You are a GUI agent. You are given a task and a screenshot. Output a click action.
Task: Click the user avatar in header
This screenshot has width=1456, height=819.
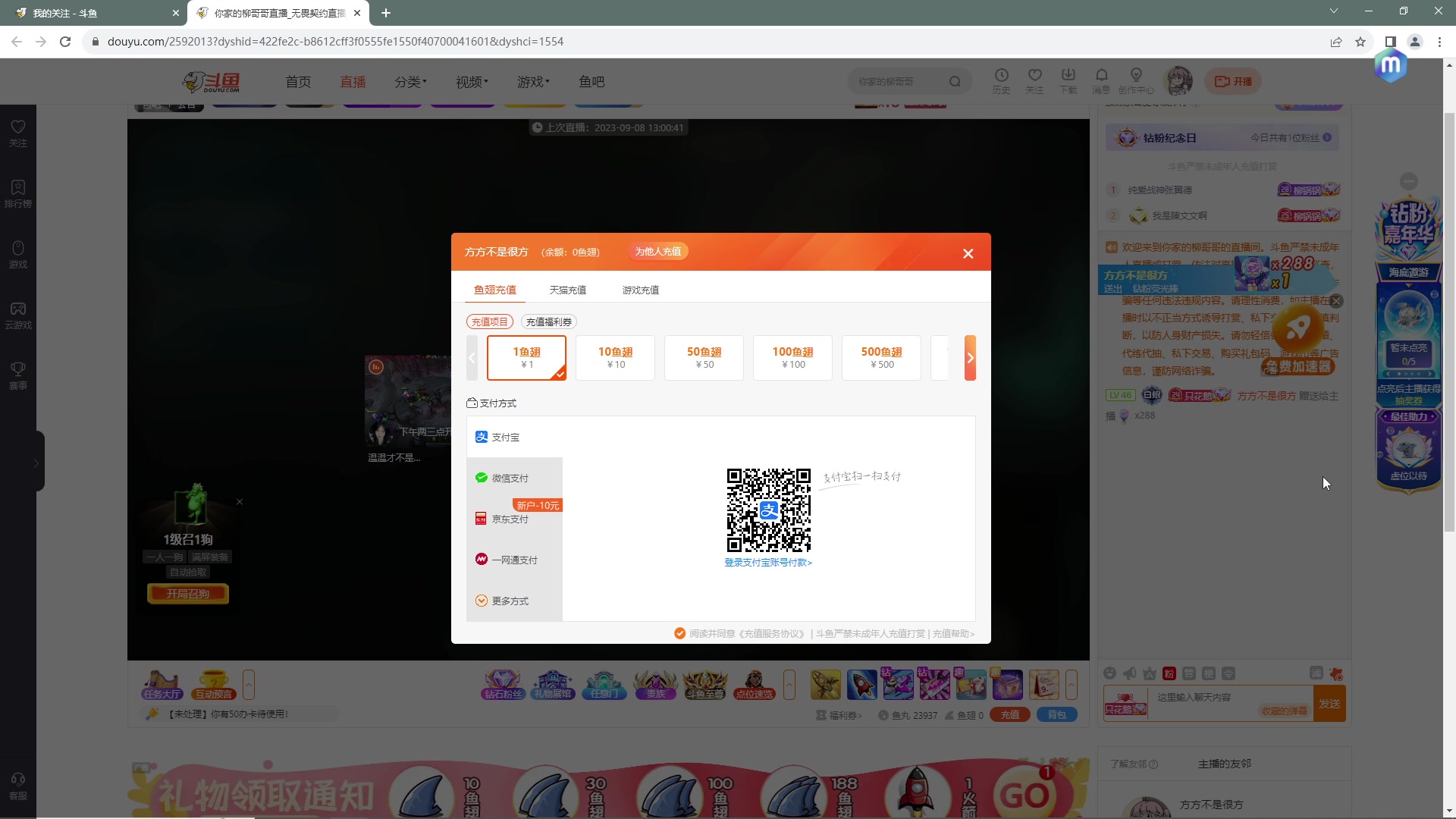click(x=1178, y=80)
